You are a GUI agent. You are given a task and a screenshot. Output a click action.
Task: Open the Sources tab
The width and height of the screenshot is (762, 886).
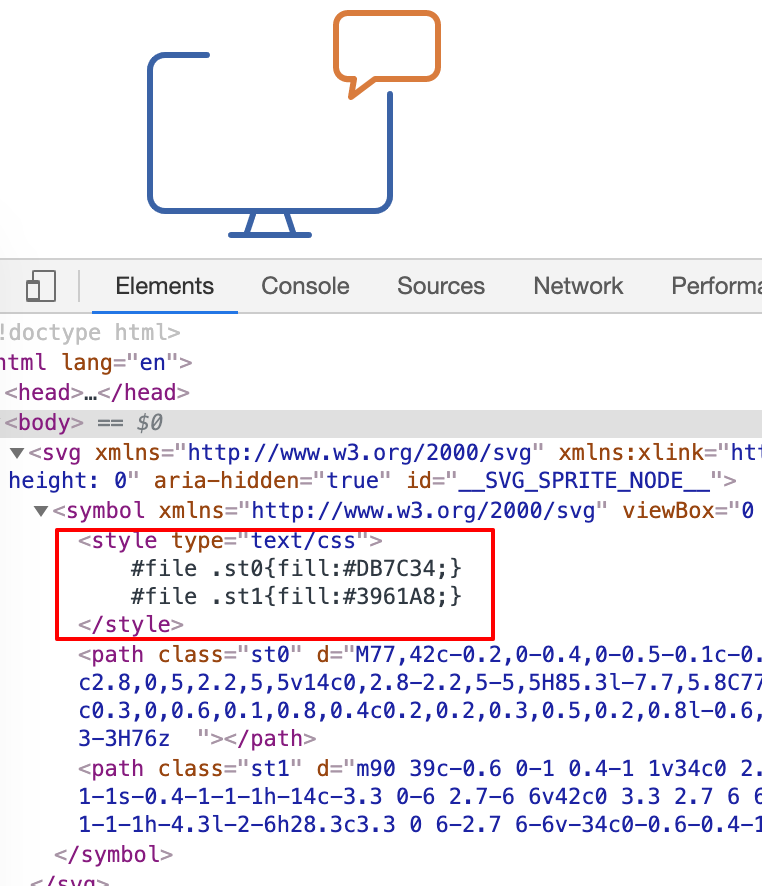click(x=441, y=286)
